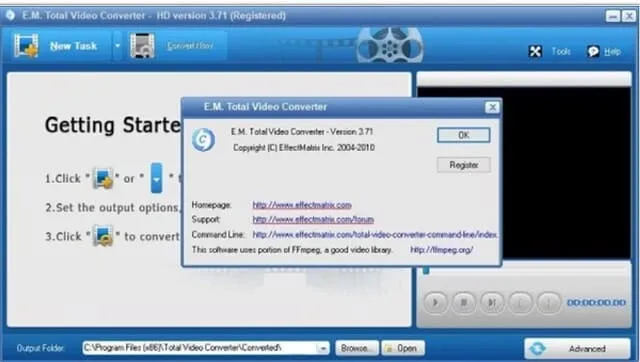Viewport: 640px width, 362px height.
Task: Click OK in the about dialog
Action: [x=464, y=135]
